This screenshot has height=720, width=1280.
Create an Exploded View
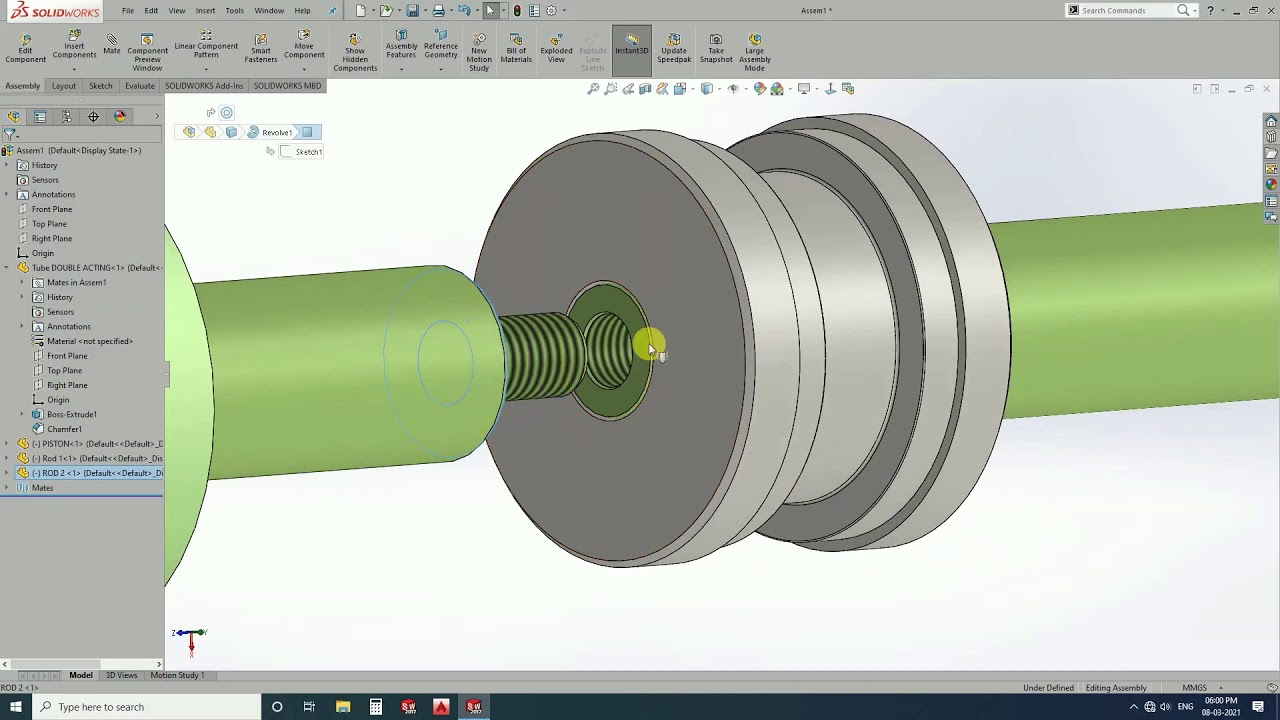[x=556, y=49]
